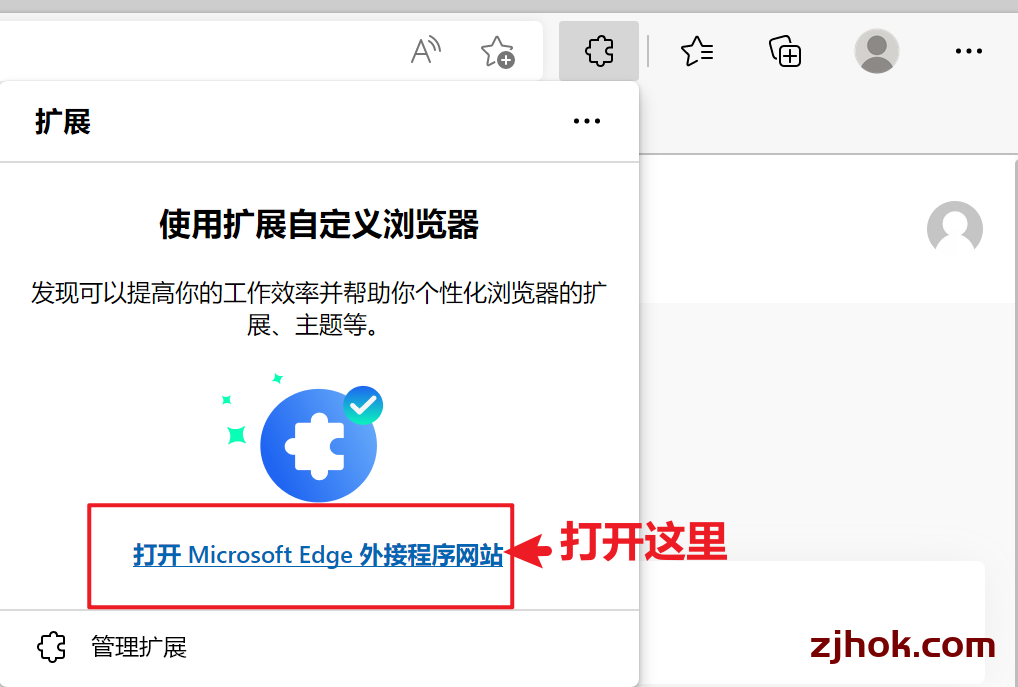Click inside the address bar field
Screen dimensions: 1018x687
coord(195,51)
